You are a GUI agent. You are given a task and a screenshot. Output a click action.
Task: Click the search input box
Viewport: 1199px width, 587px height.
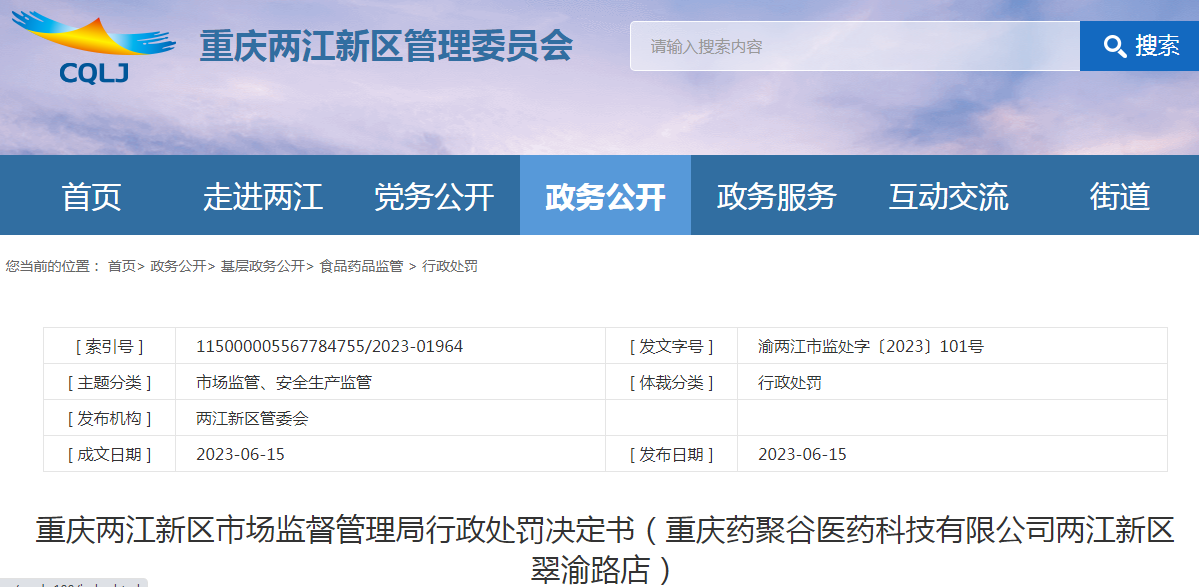[x=850, y=44]
